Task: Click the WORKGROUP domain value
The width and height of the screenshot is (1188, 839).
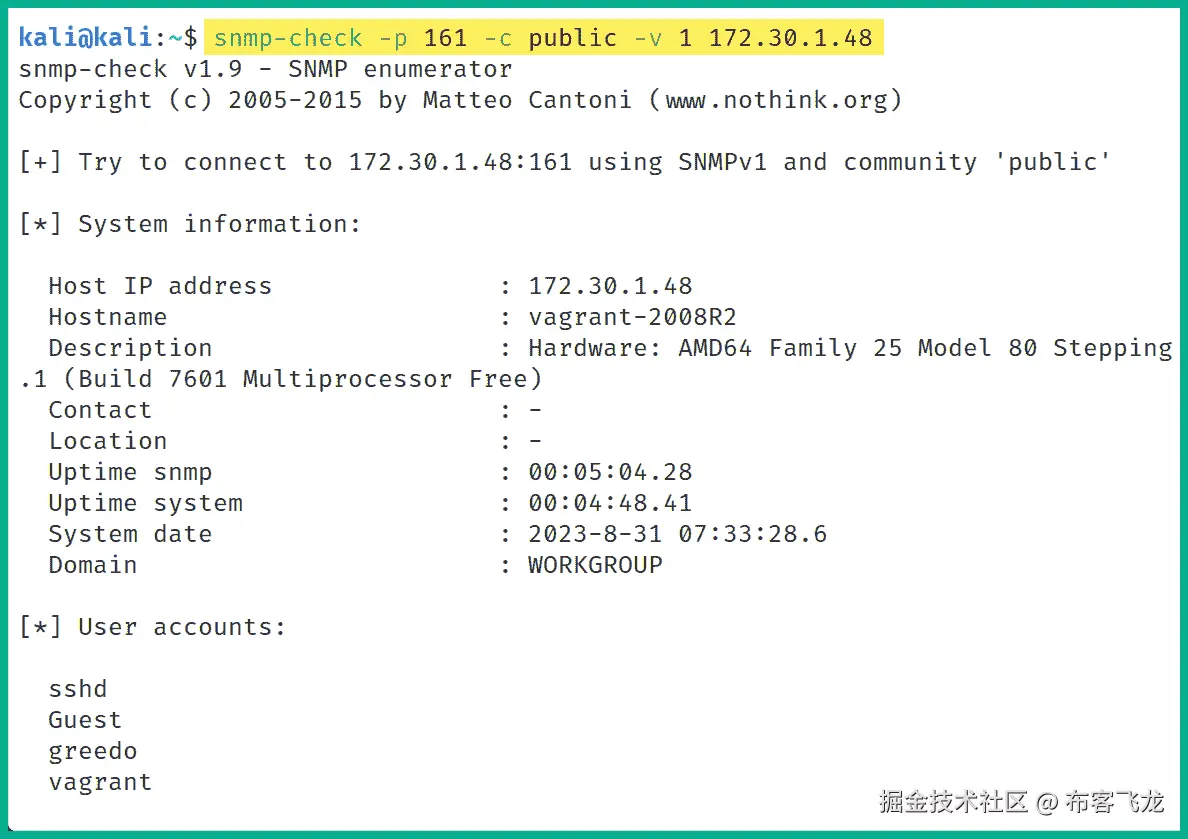Action: click(x=595, y=565)
